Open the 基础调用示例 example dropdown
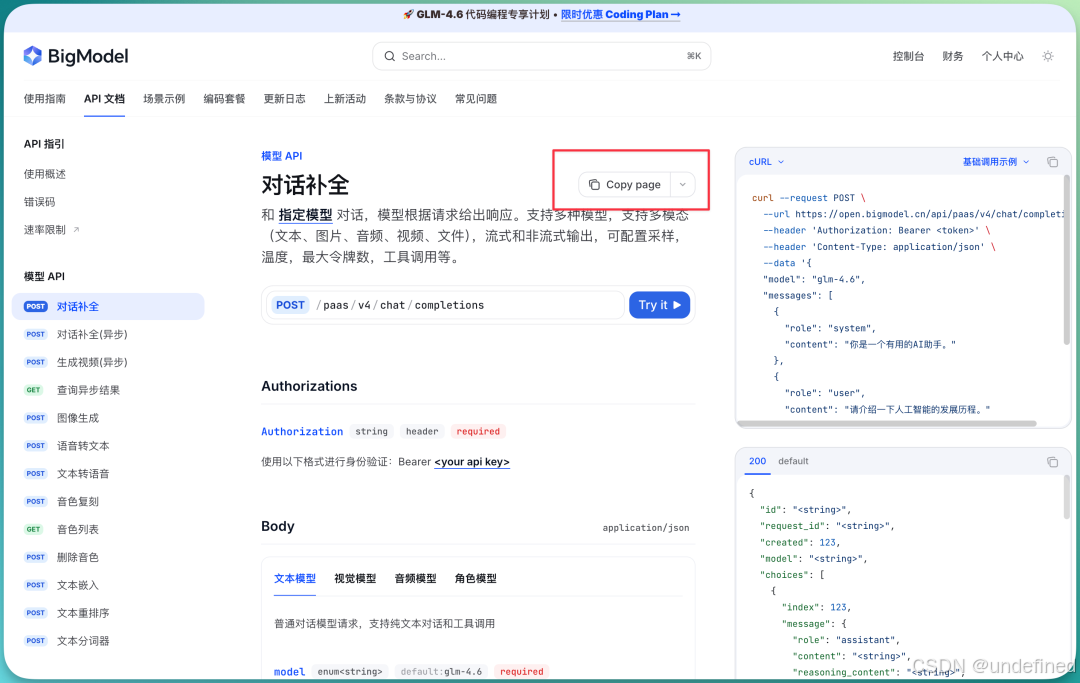The height and width of the screenshot is (683, 1080). click(995, 162)
